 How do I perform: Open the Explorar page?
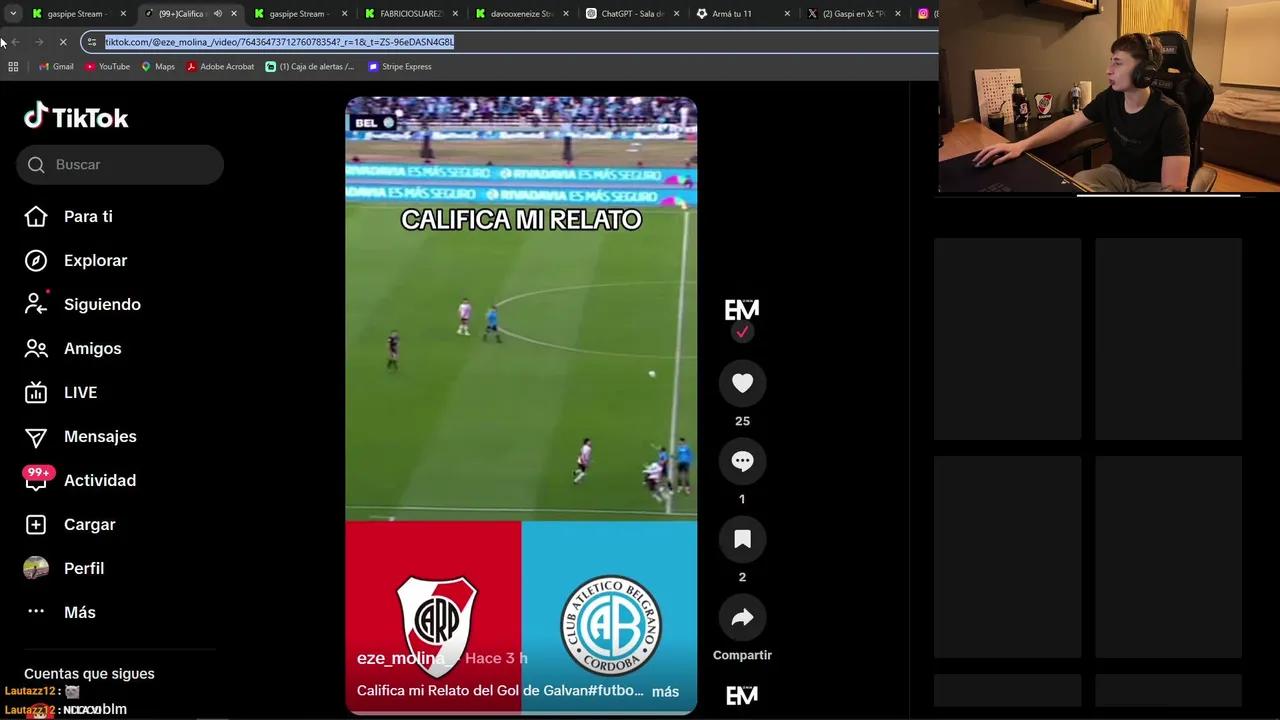(95, 260)
